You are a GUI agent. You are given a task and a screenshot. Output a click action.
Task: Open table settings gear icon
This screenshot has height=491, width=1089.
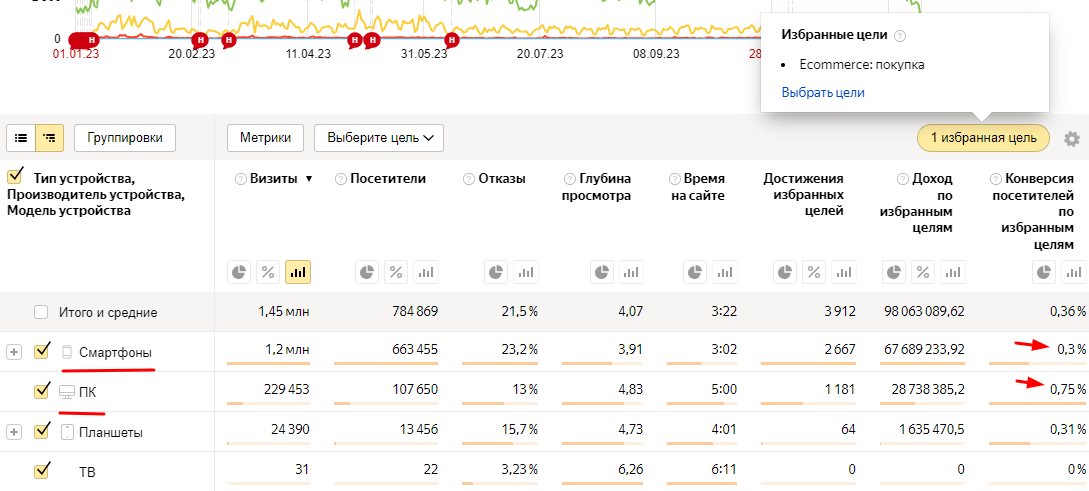tap(1072, 138)
